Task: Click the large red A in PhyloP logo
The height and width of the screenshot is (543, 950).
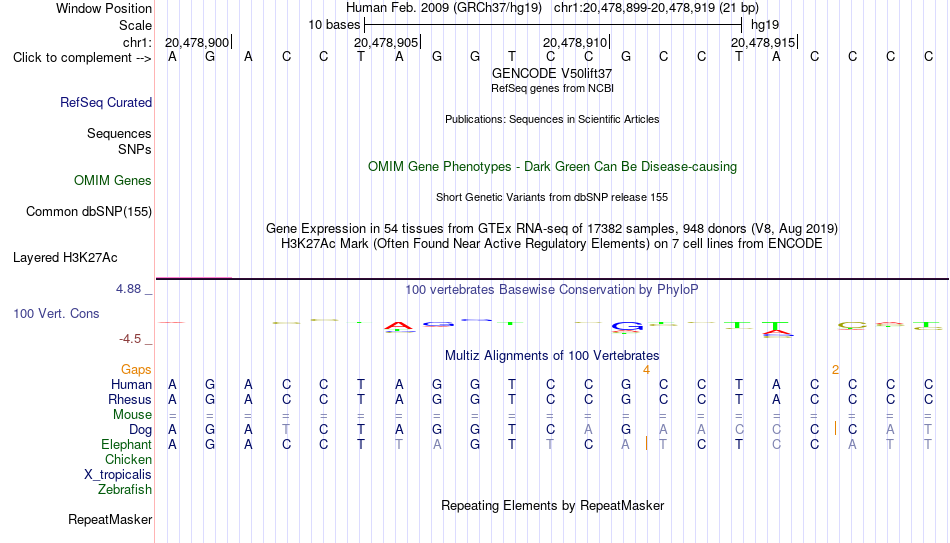Action: click(x=398, y=326)
